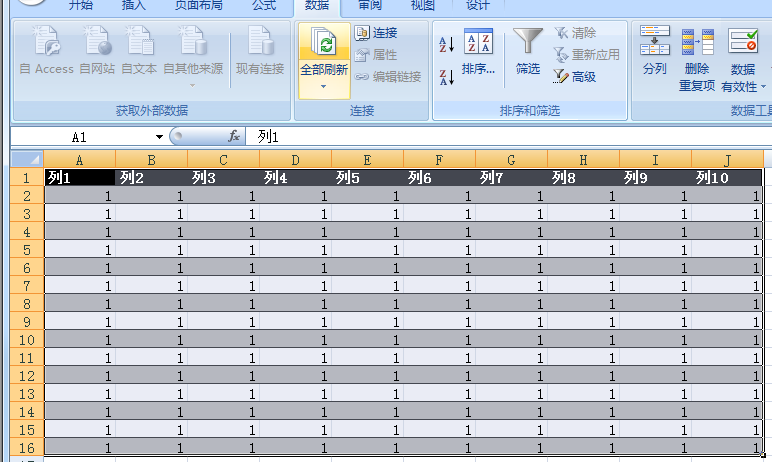Viewport: 772px width, 462px height.
Task: Open the 全部刷新 dropdown arrow
Action: 323,86
